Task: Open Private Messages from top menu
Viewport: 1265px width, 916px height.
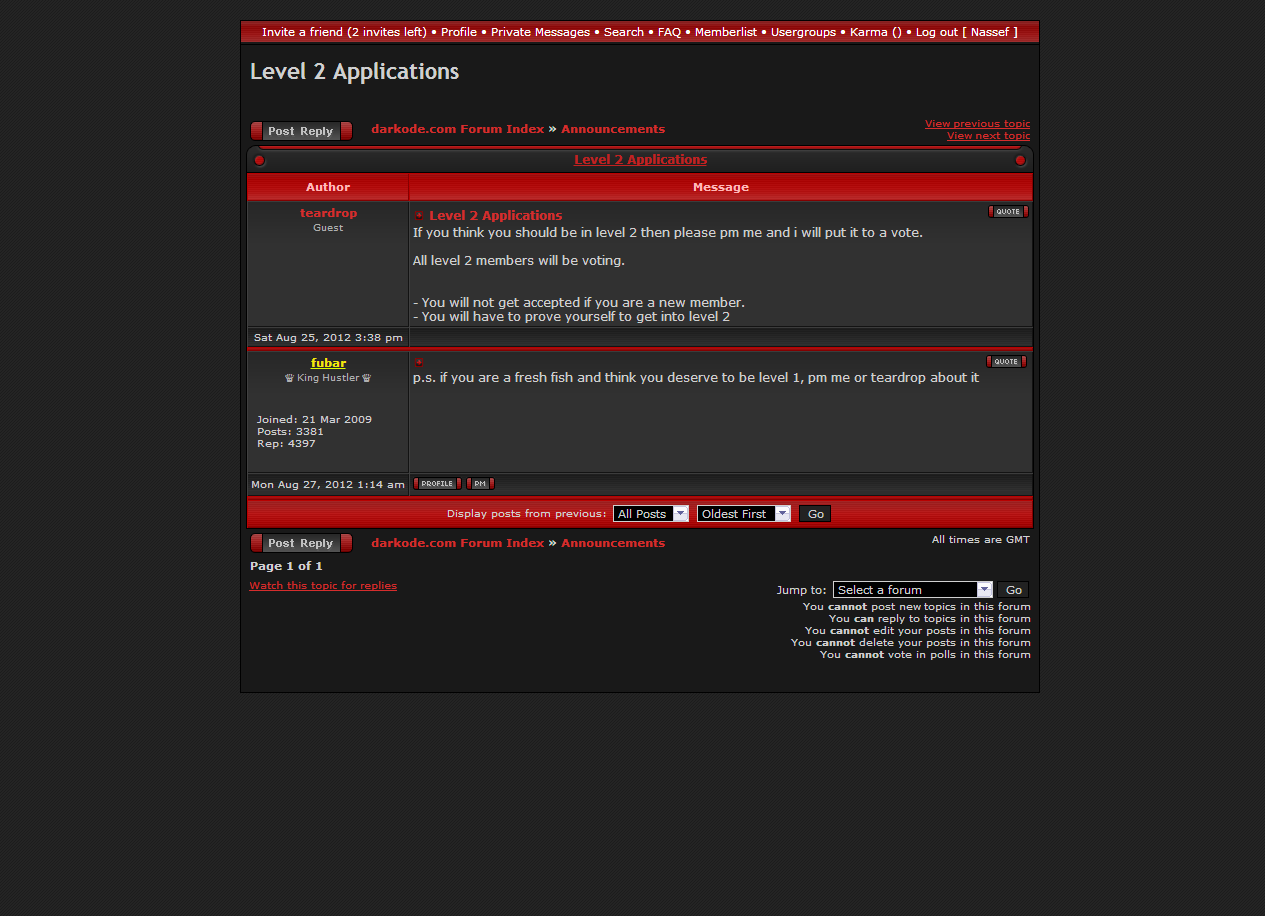Action: (540, 32)
